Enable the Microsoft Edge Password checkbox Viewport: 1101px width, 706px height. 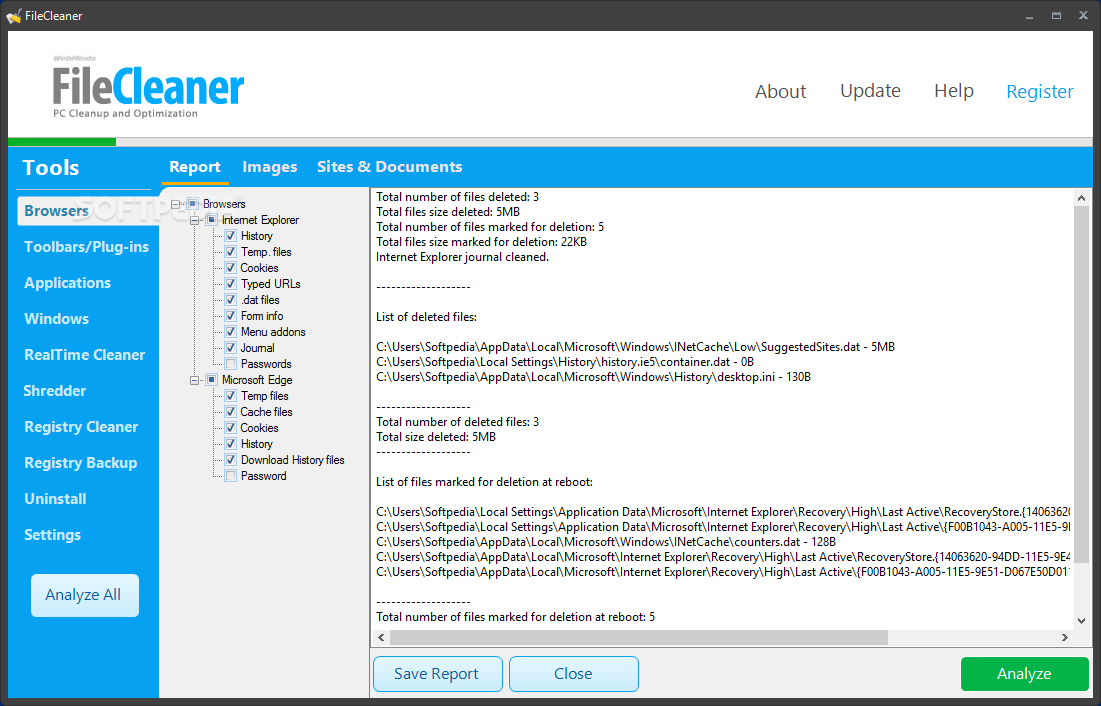[230, 476]
